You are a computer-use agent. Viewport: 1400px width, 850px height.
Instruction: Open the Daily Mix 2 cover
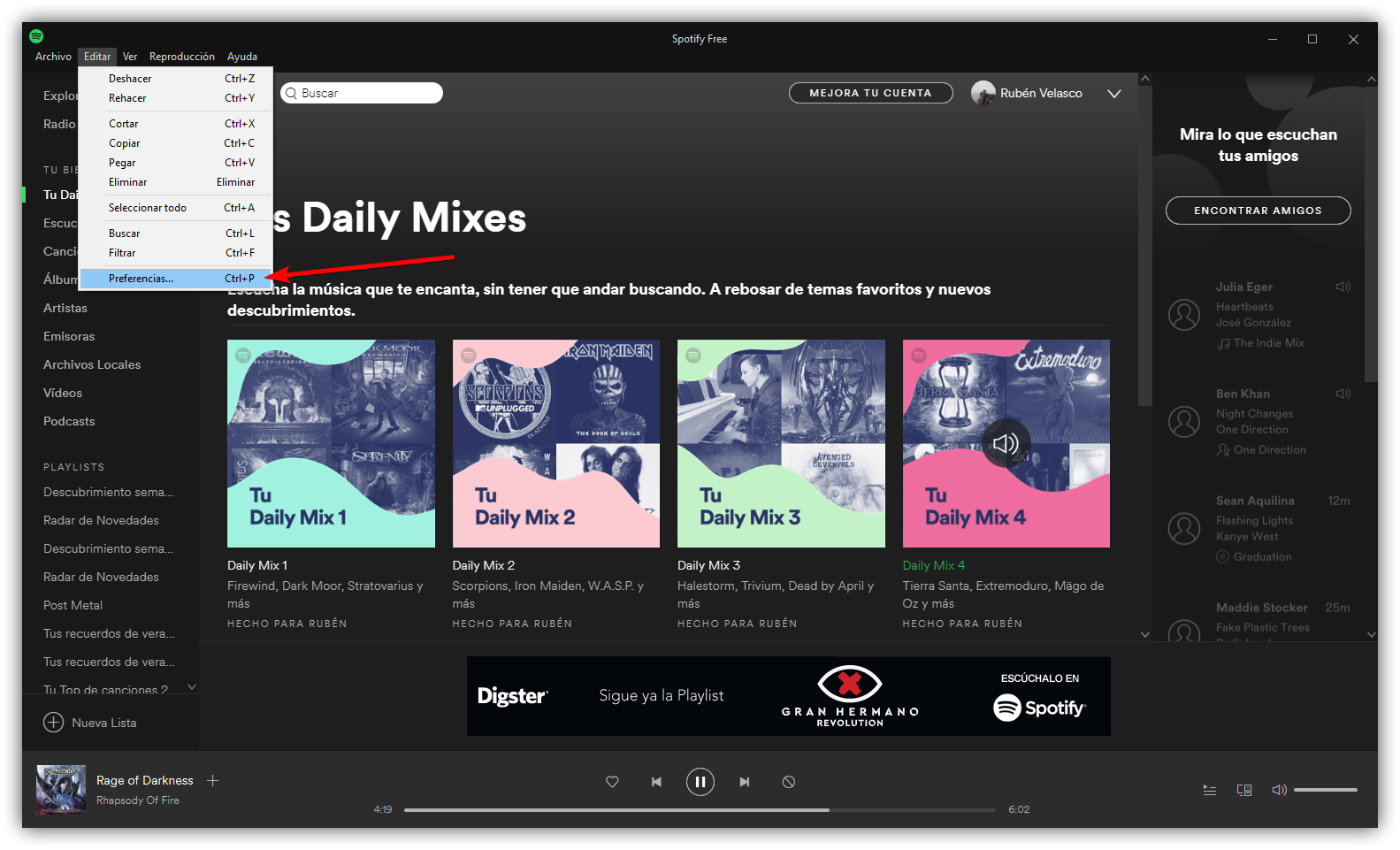(x=556, y=443)
